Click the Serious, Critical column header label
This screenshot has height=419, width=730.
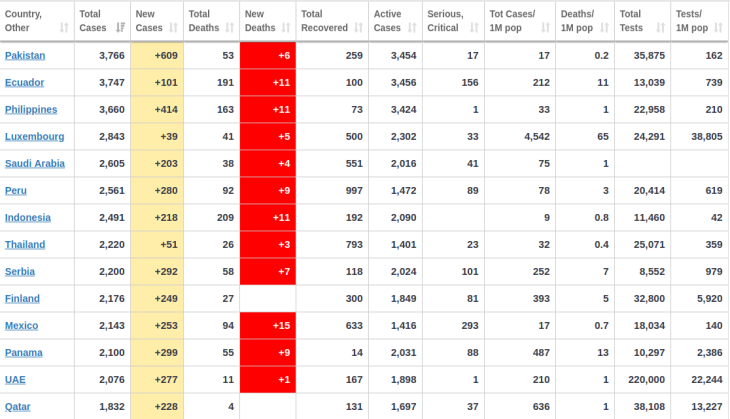point(446,21)
